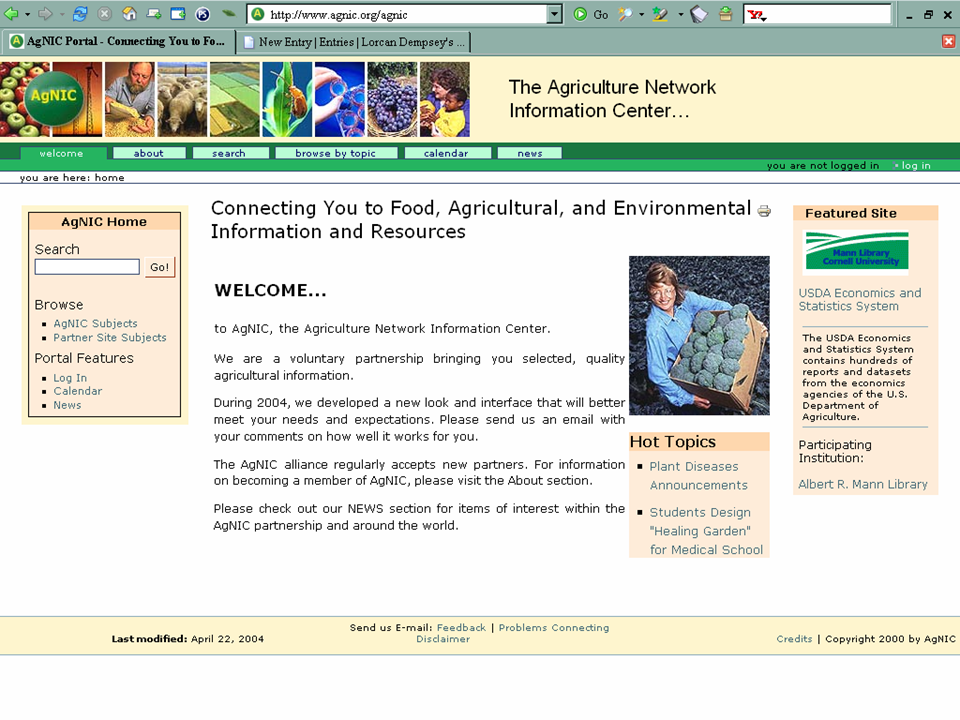Click the log in link
The image size is (960, 720).
click(x=915, y=165)
